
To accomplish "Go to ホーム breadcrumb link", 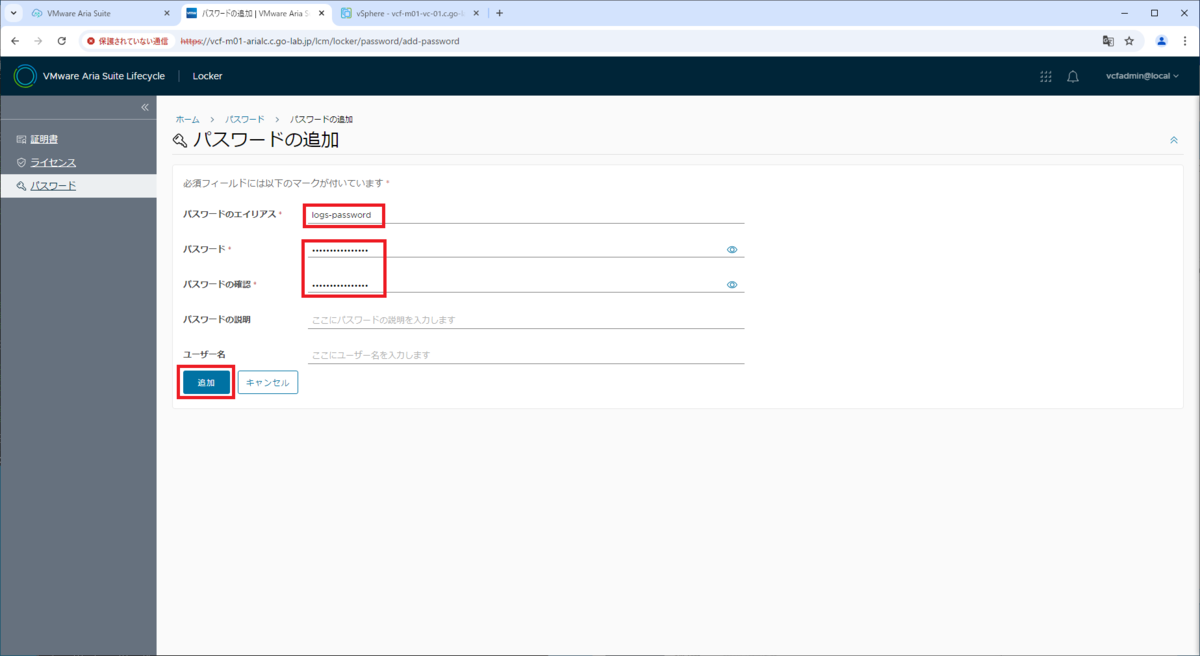I will pyautogui.click(x=187, y=119).
